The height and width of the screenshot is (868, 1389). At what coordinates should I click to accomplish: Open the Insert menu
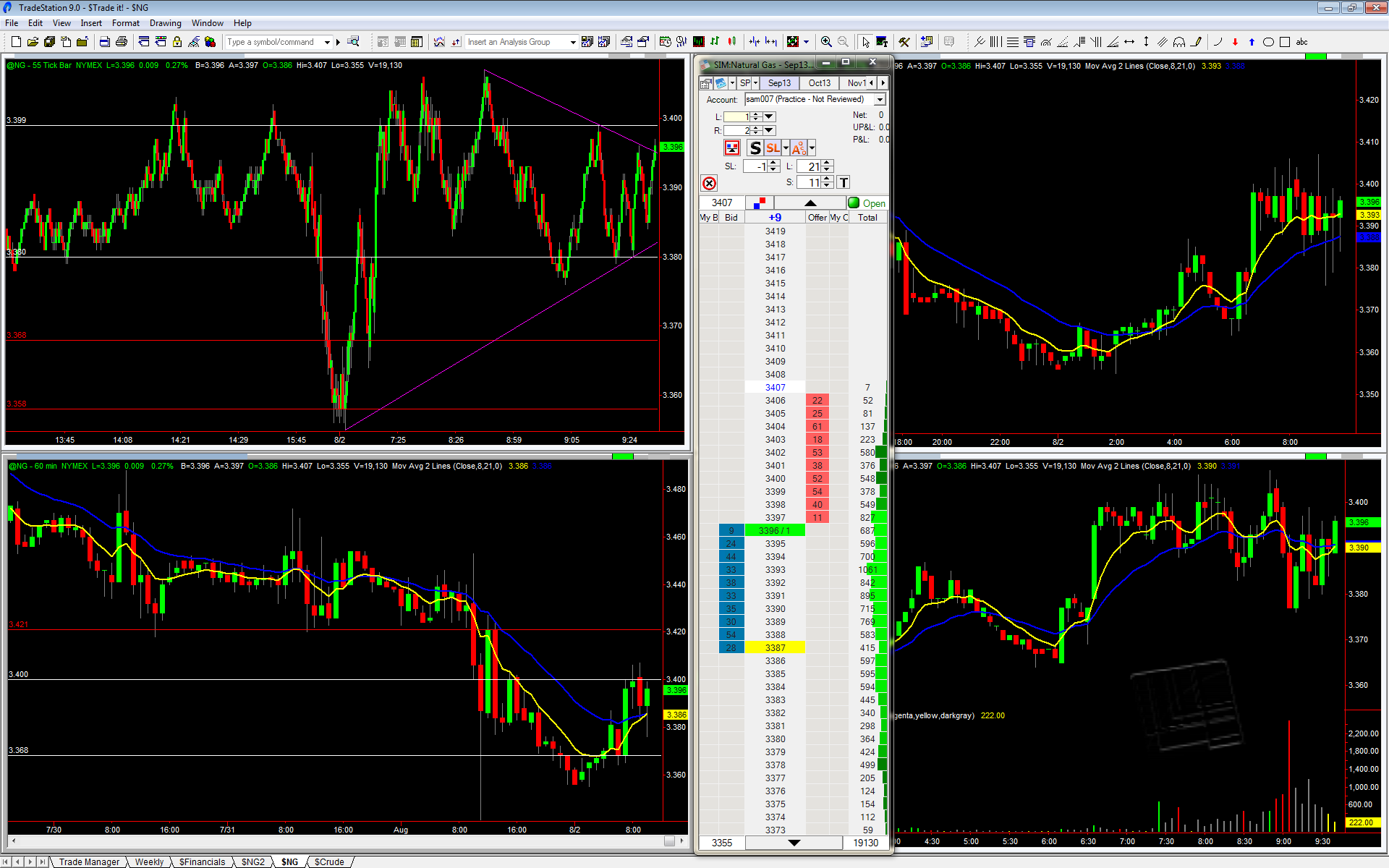[91, 23]
